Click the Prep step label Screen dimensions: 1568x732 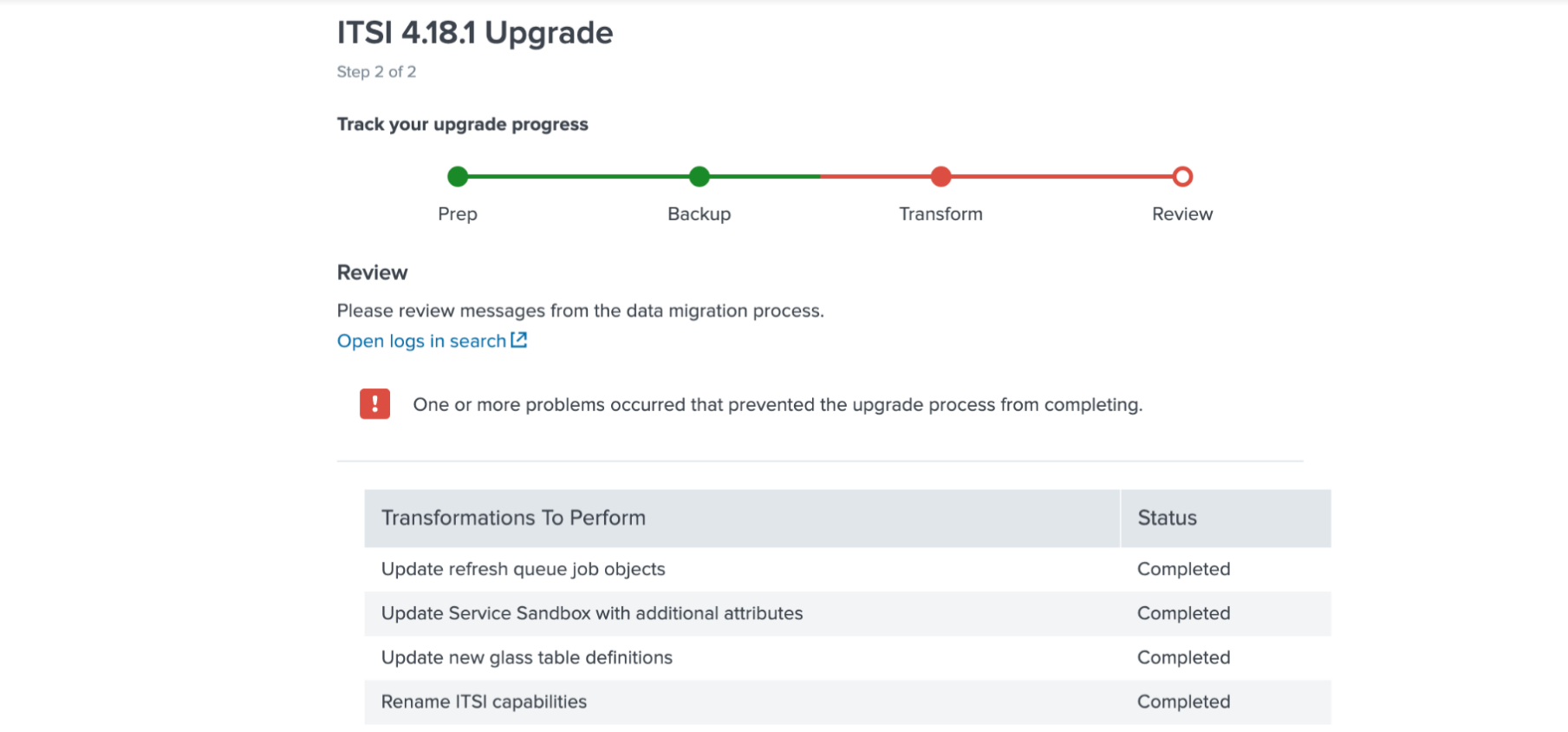pyautogui.click(x=458, y=213)
